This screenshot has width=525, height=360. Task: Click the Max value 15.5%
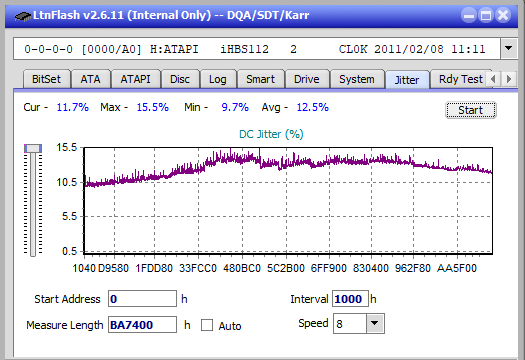pyautogui.click(x=153, y=107)
